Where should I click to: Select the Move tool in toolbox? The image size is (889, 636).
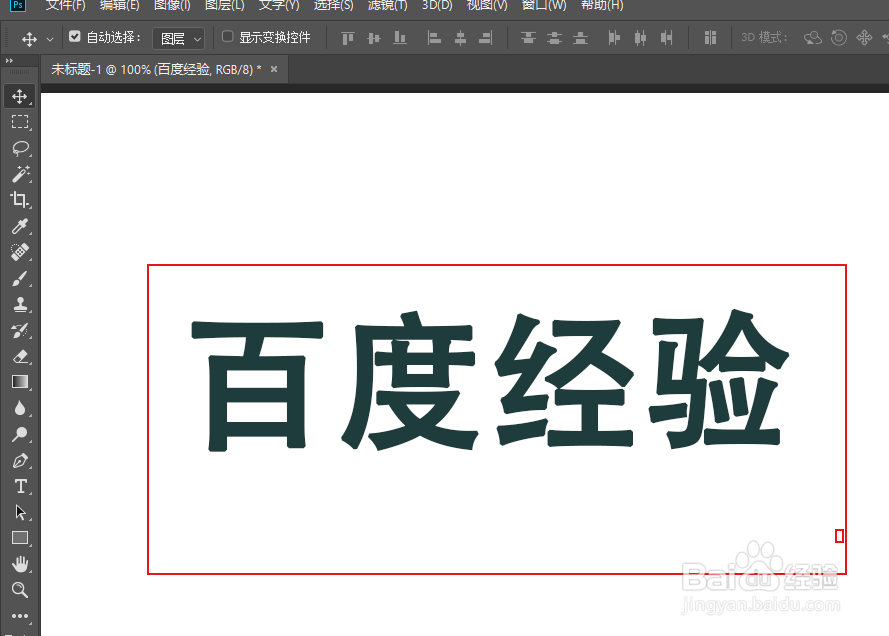(20, 96)
